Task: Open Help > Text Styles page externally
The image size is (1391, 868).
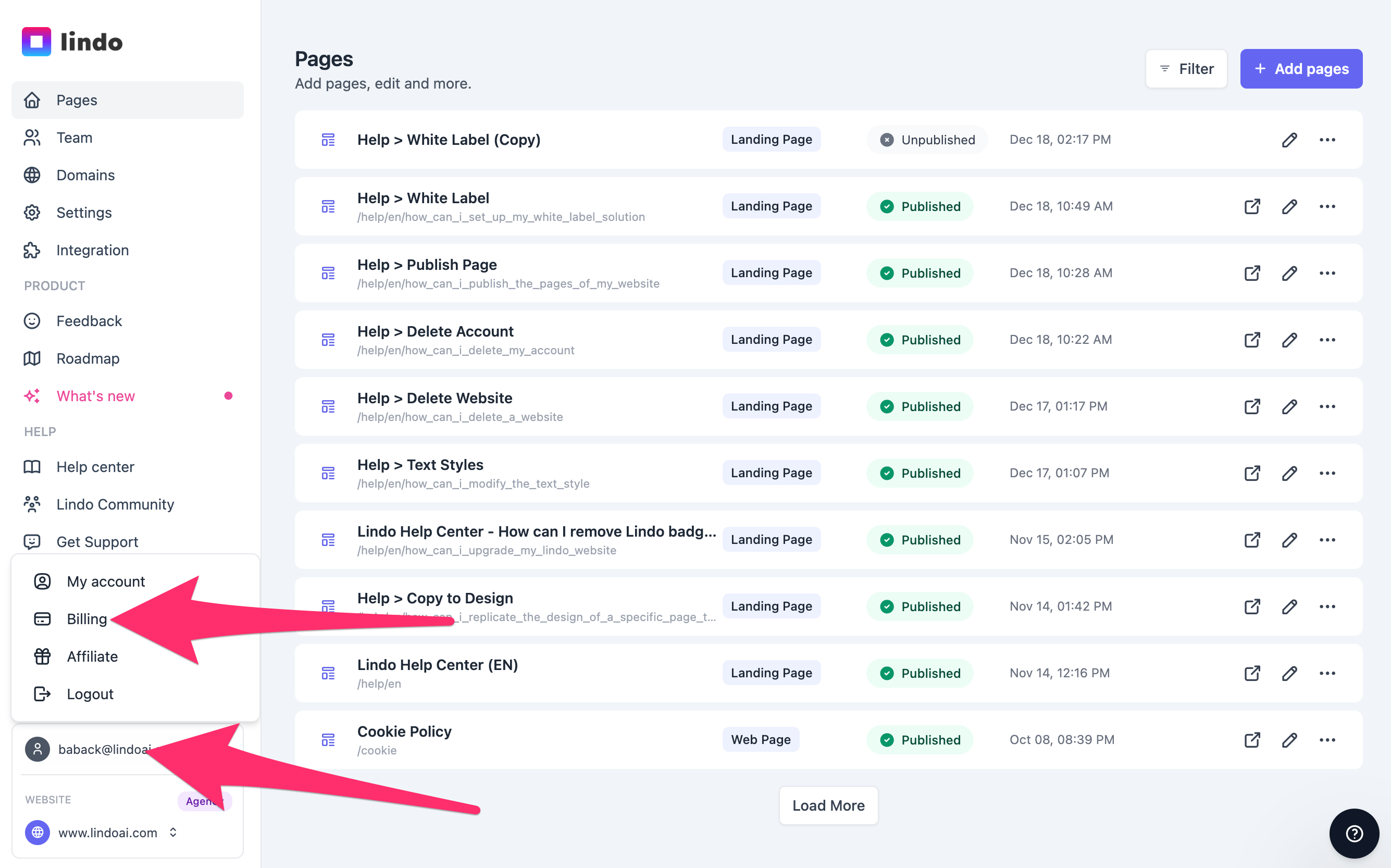Action: click(1252, 473)
